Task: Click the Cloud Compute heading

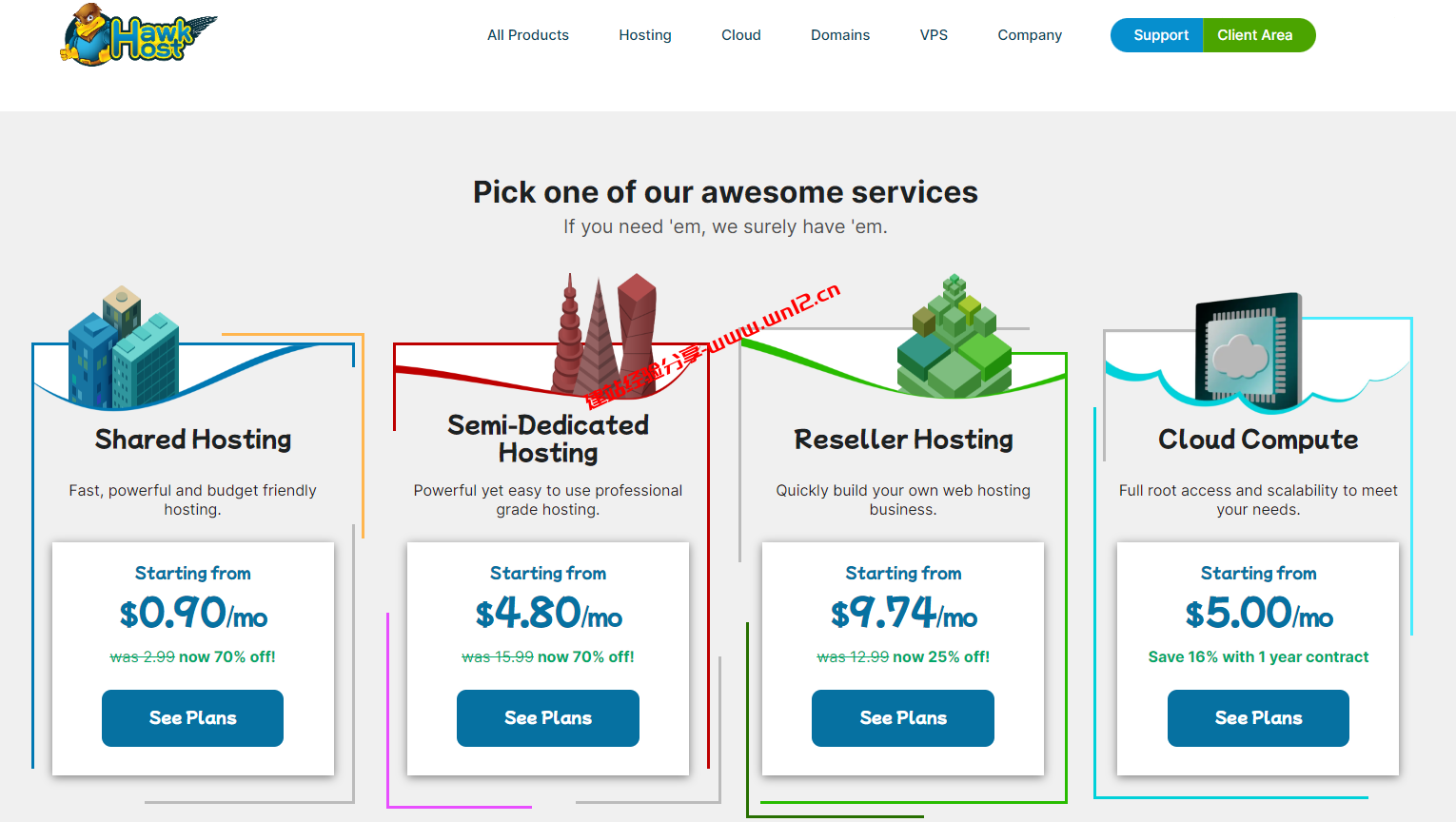Action: click(1258, 440)
